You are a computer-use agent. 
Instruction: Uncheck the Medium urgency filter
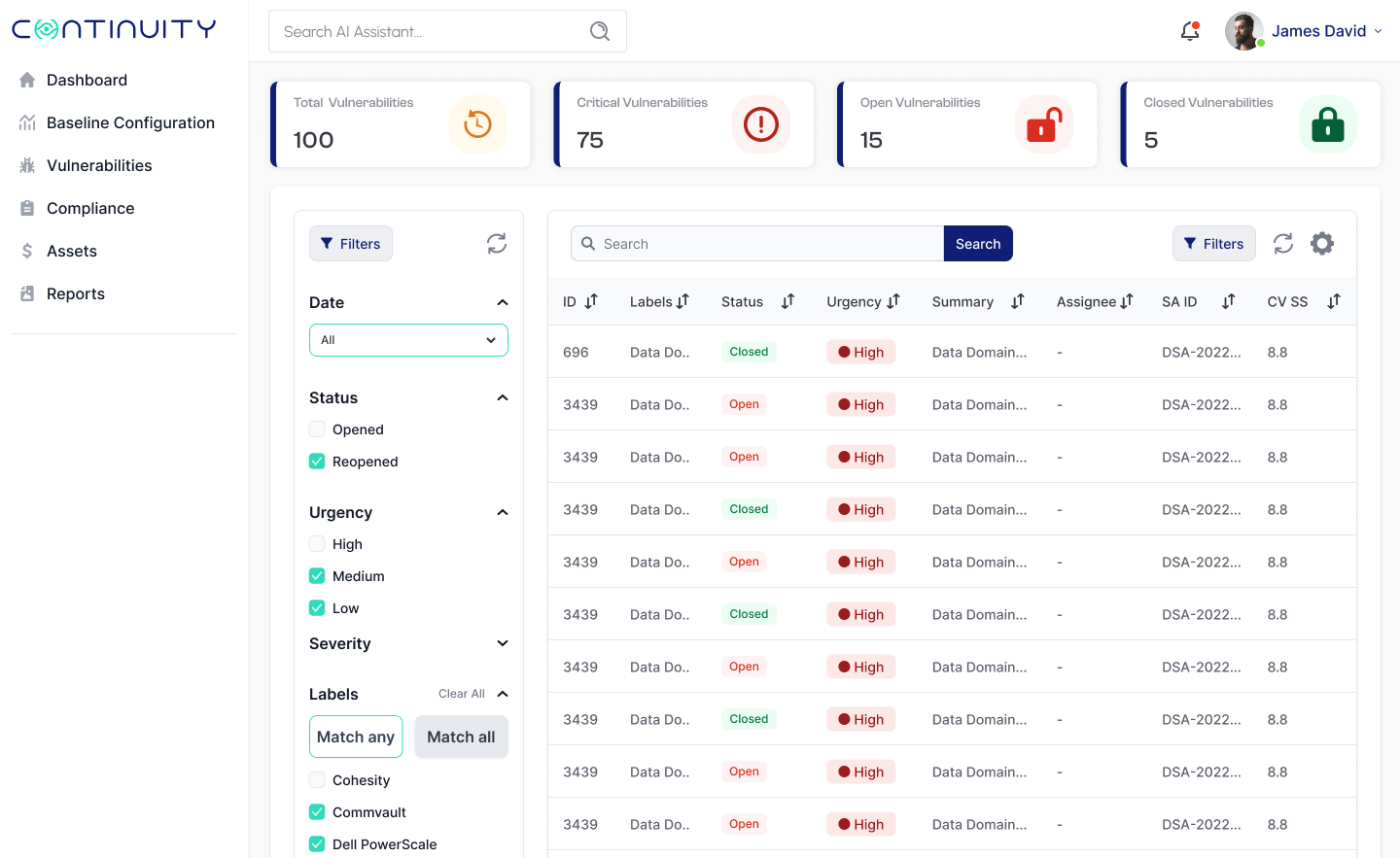click(x=317, y=575)
